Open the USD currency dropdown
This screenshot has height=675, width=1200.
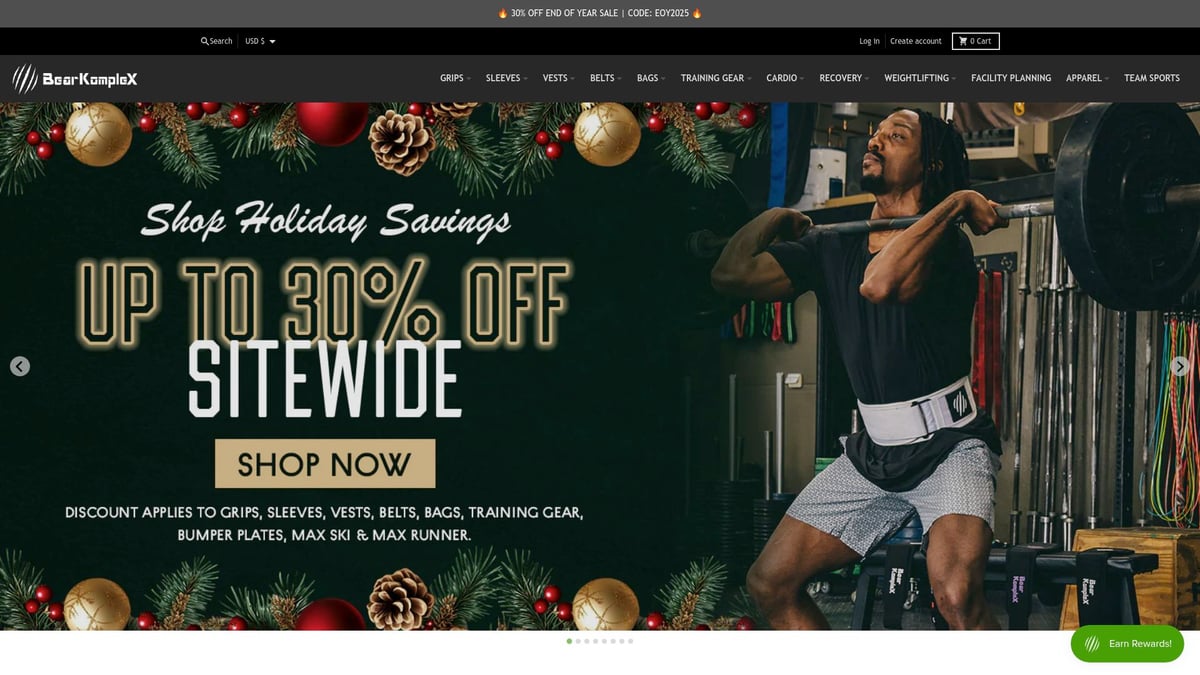(260, 41)
